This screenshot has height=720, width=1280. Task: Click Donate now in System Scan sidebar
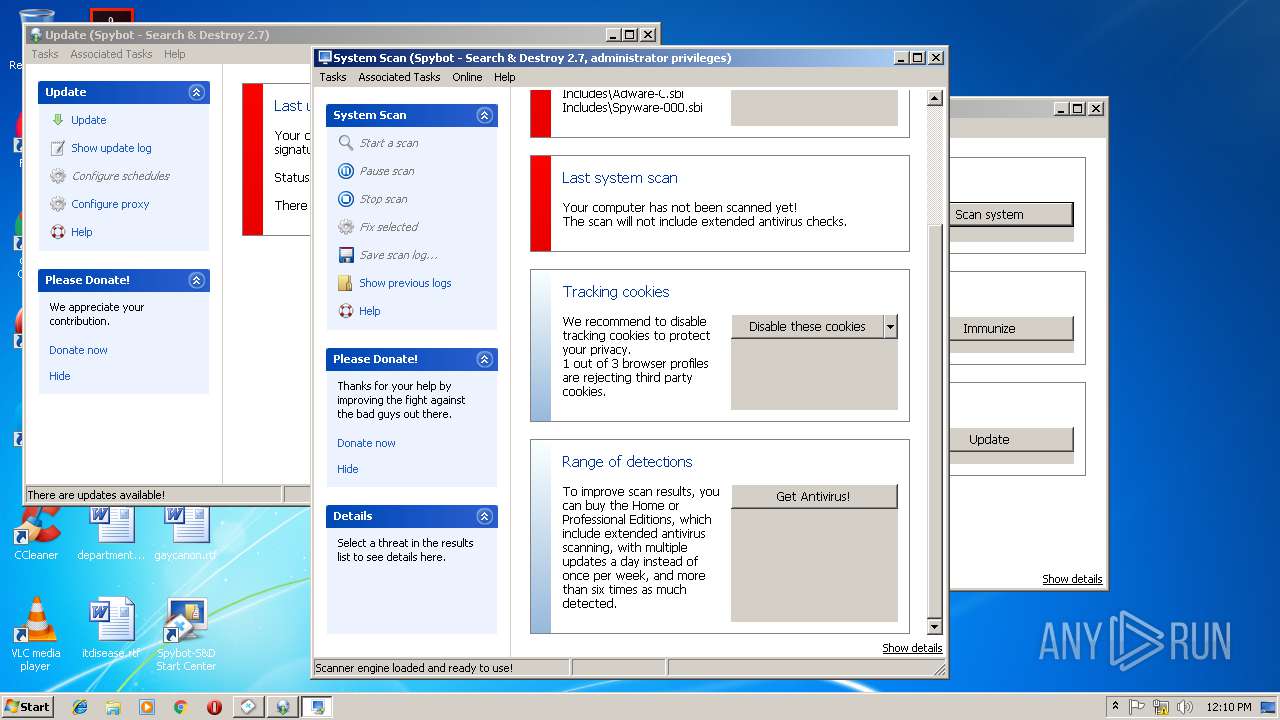[x=366, y=443]
